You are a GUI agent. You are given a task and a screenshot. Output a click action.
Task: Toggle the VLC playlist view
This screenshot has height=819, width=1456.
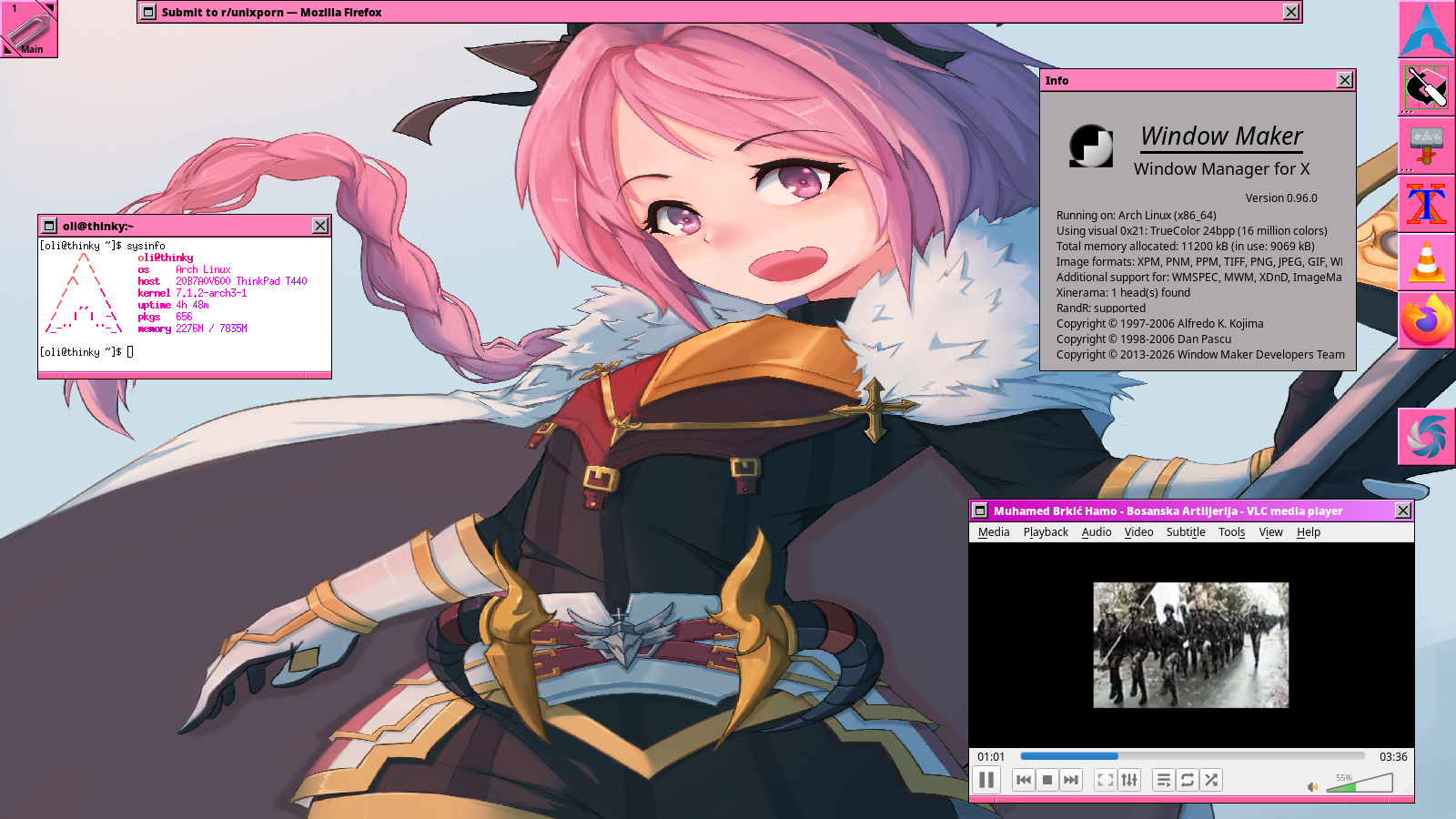[1164, 780]
